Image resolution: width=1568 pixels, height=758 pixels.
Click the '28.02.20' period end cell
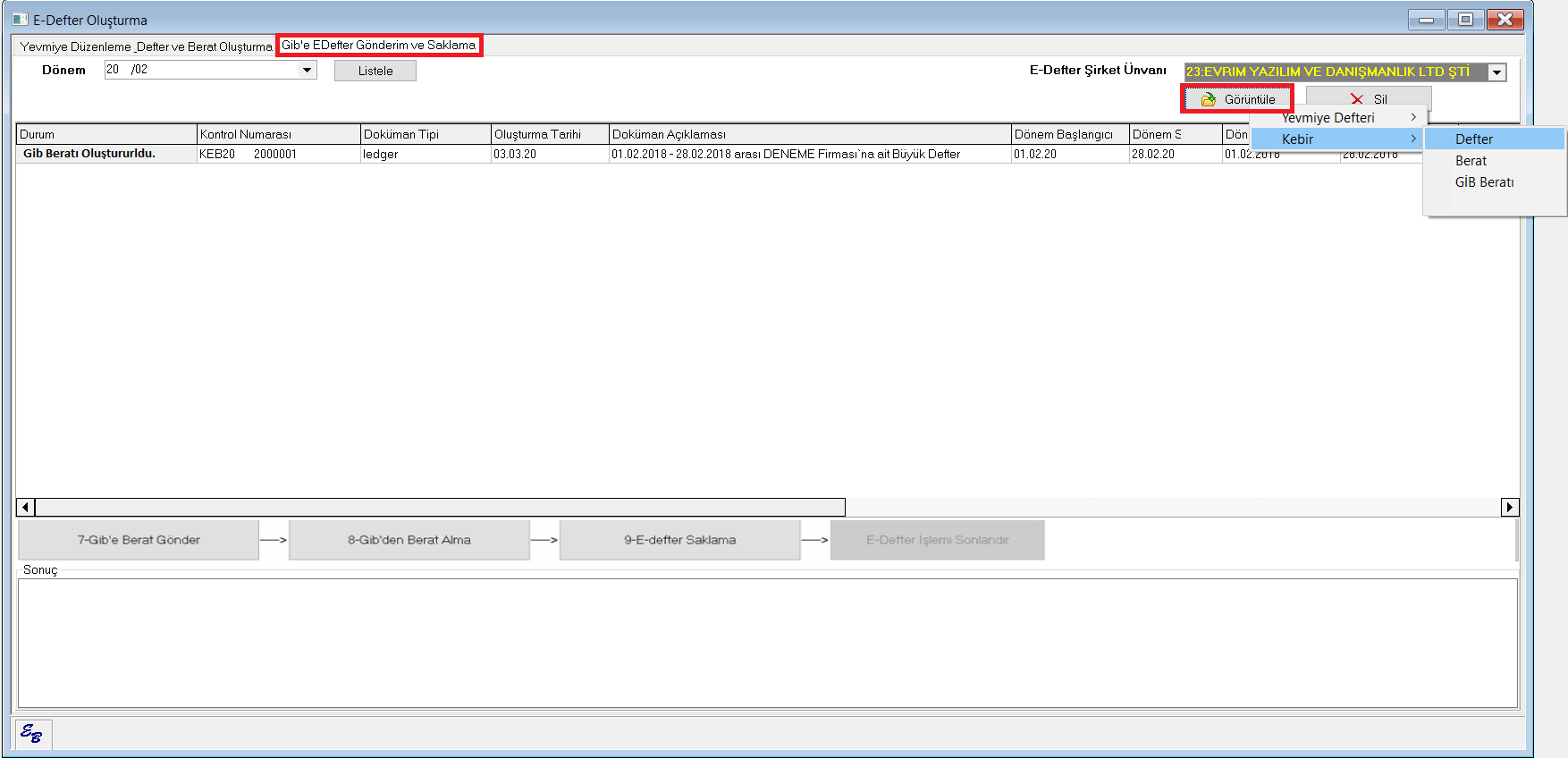point(1176,154)
